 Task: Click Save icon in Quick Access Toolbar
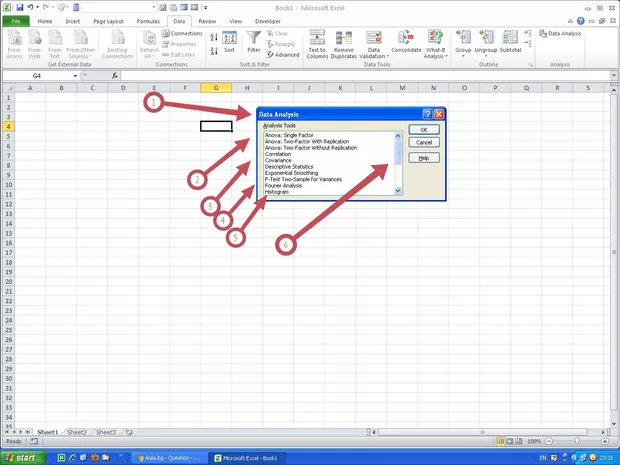(19, 8)
